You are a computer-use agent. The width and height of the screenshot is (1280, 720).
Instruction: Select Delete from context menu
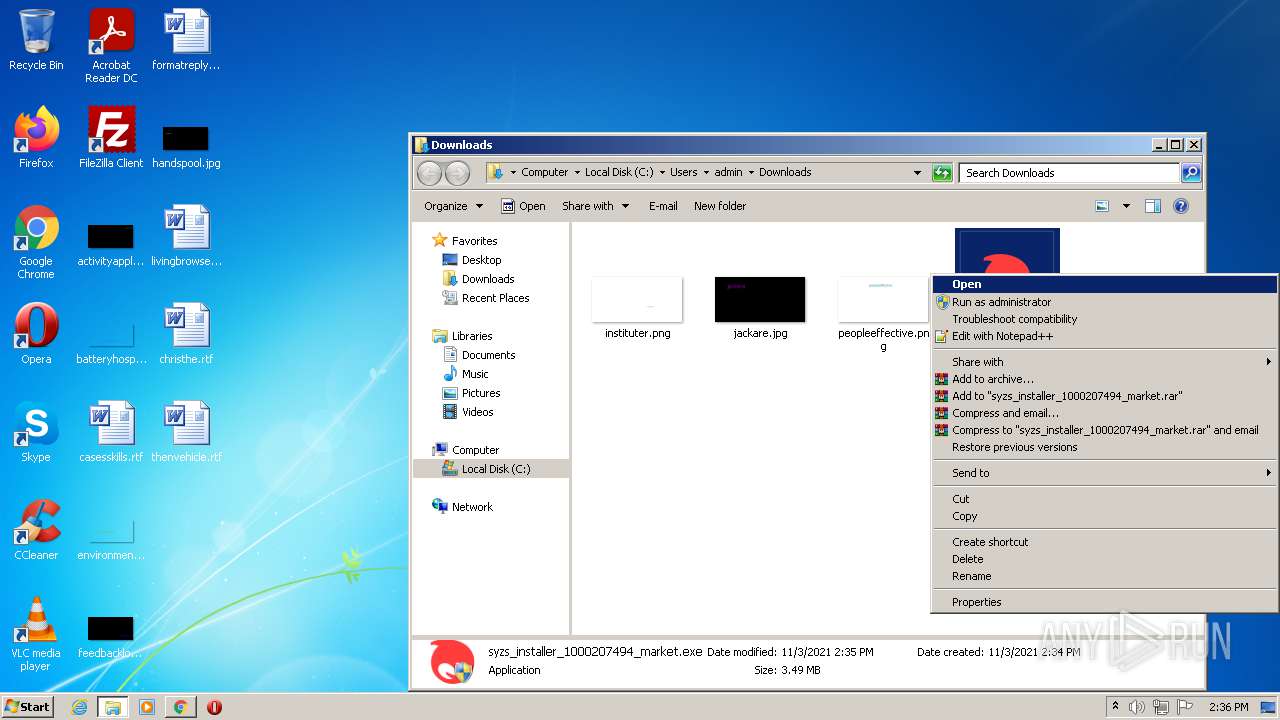coord(1105,559)
